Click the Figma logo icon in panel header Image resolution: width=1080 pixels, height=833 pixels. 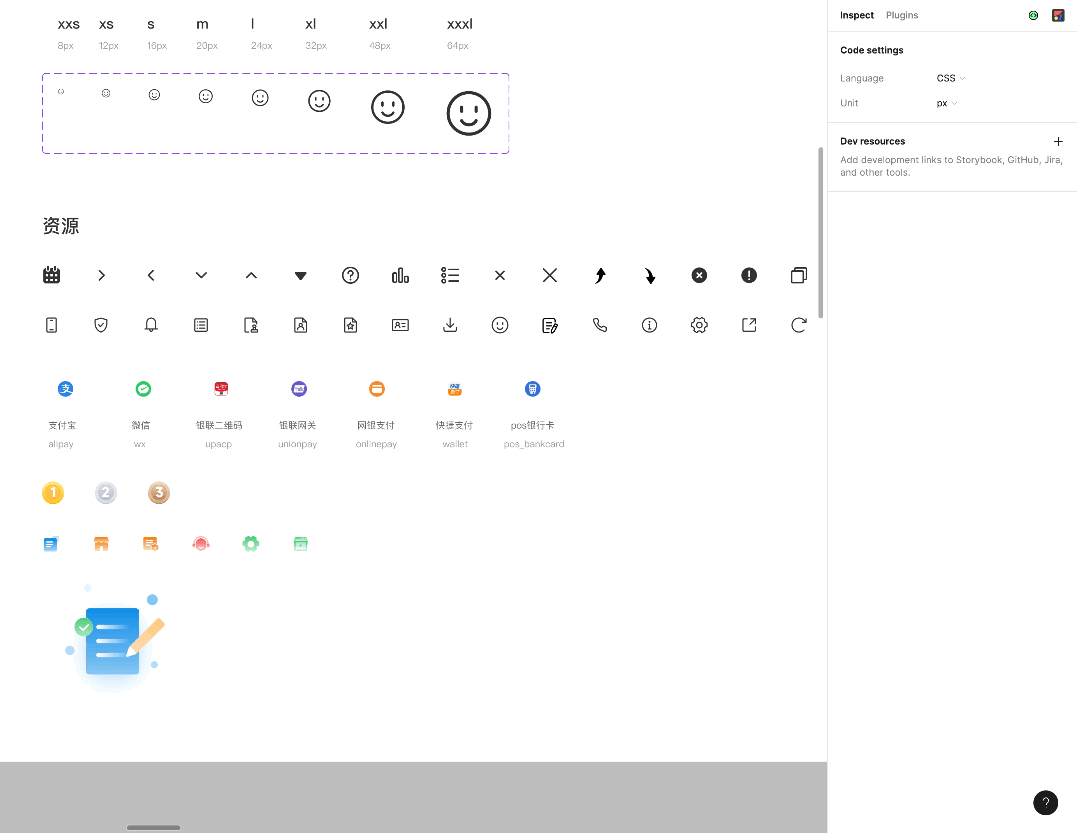coord(1058,15)
